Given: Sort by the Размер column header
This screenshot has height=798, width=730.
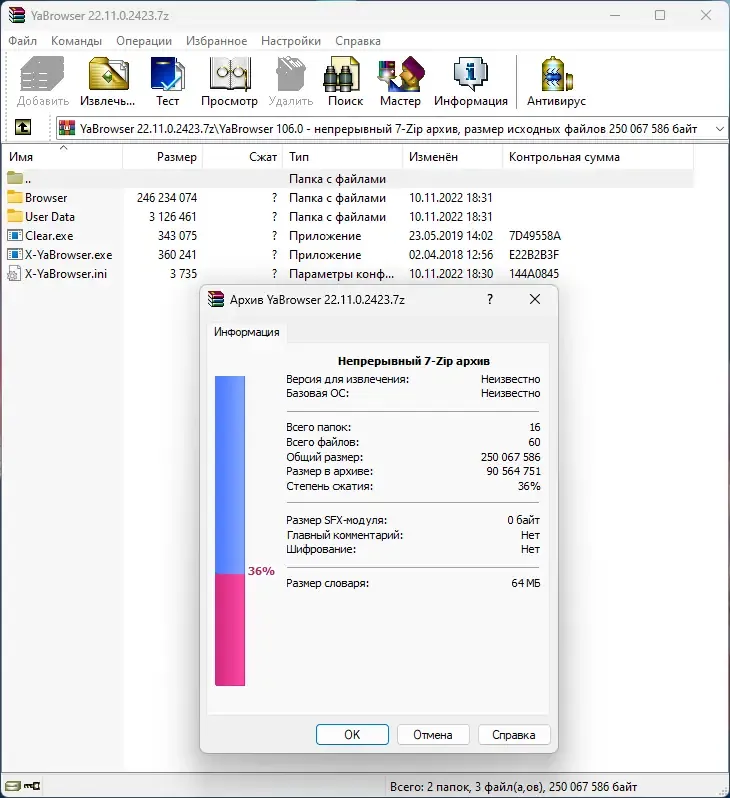Looking at the screenshot, I should [x=163, y=157].
